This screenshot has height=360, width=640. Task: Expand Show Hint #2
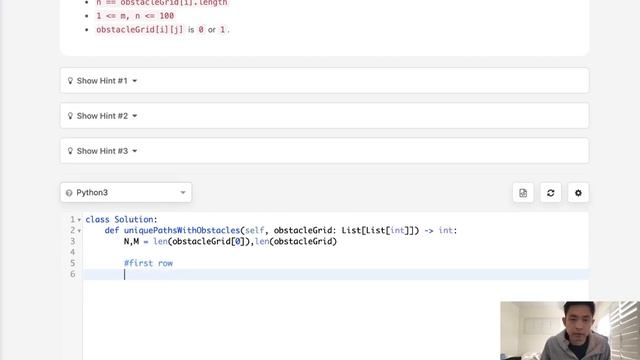324,116
